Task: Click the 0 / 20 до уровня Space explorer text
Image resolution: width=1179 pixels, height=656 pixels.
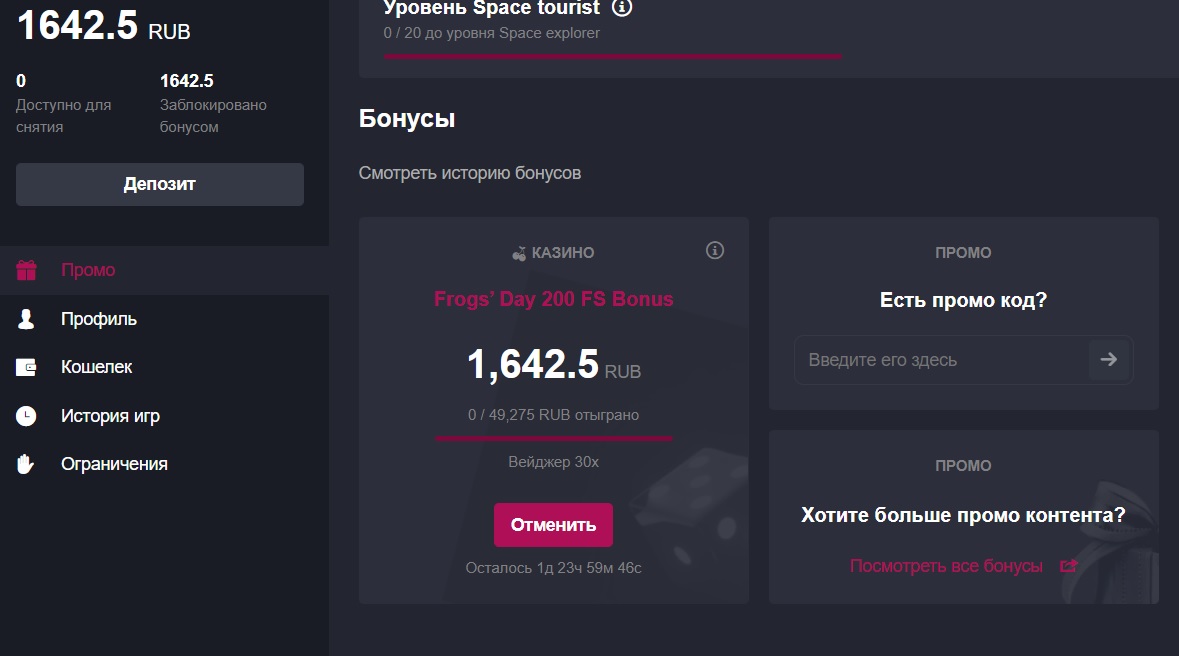Action: tap(492, 33)
